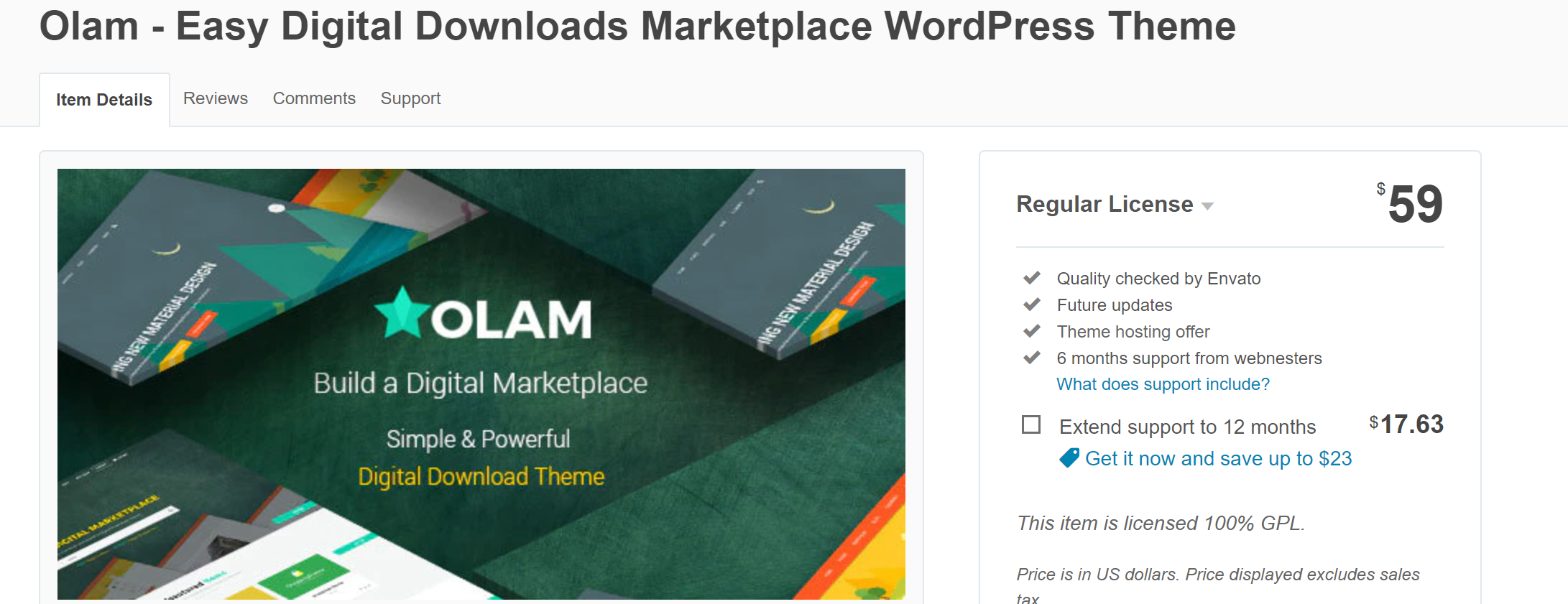
Task: Go to the Support tab
Action: tap(410, 98)
